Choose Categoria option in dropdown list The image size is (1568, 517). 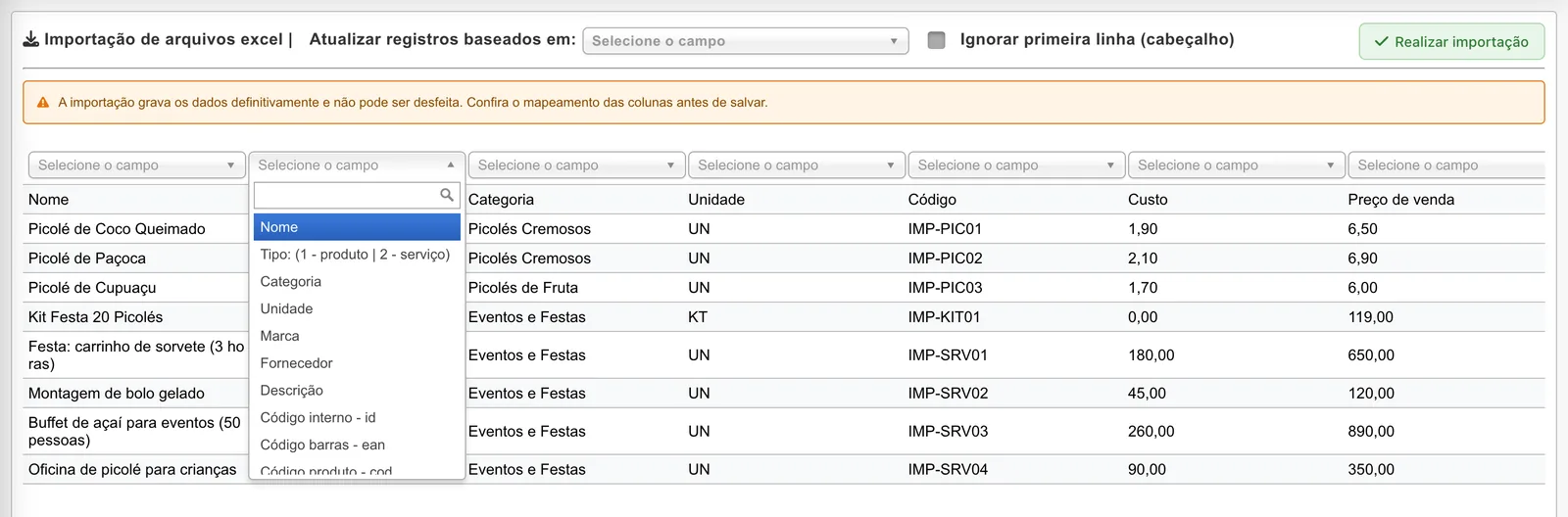(357, 282)
